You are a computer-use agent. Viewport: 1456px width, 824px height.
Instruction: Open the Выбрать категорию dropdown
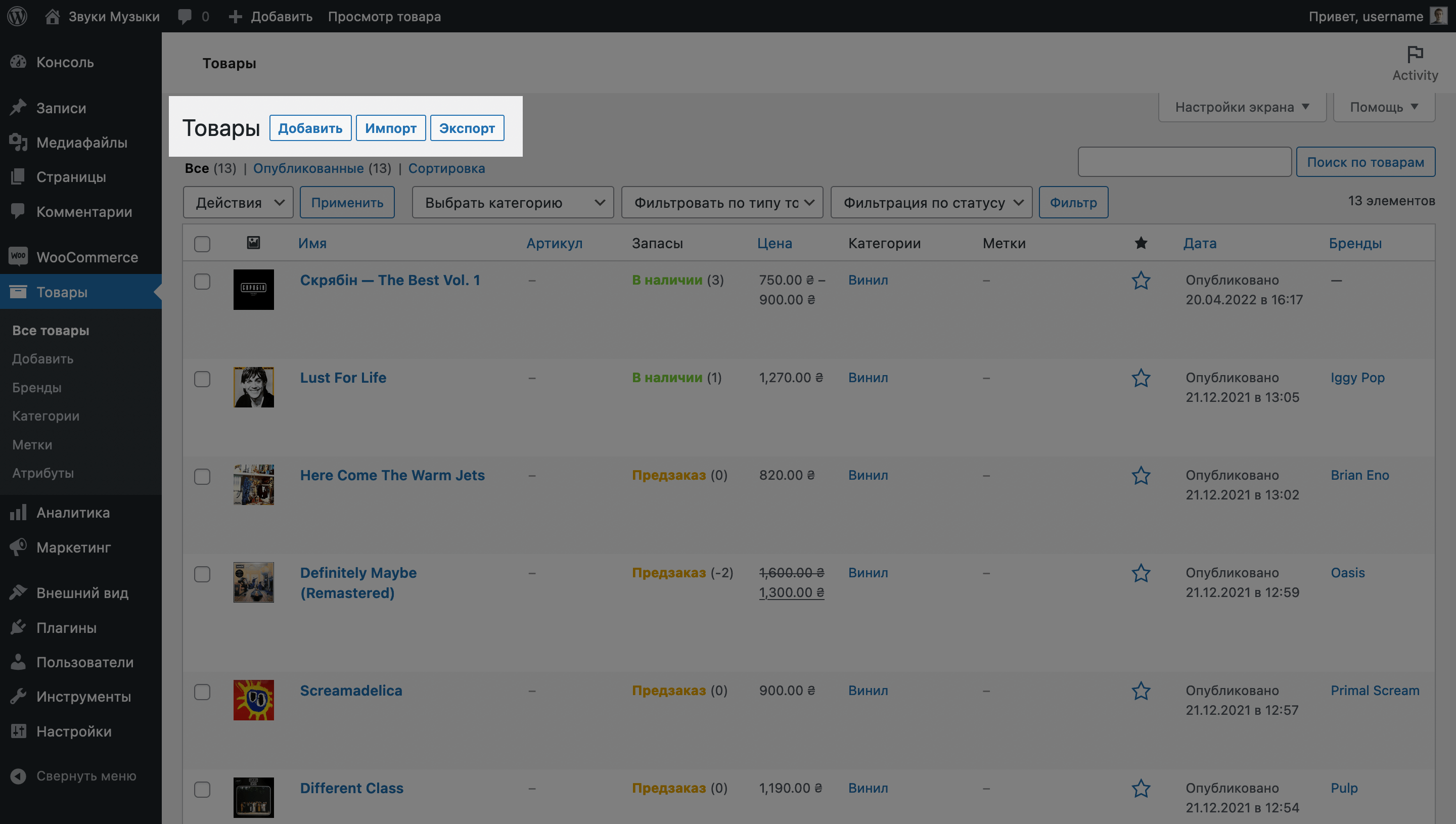pos(513,203)
